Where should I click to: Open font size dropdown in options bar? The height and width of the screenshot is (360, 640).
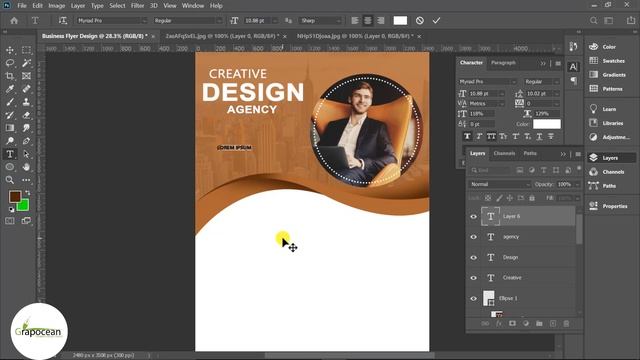(275, 20)
